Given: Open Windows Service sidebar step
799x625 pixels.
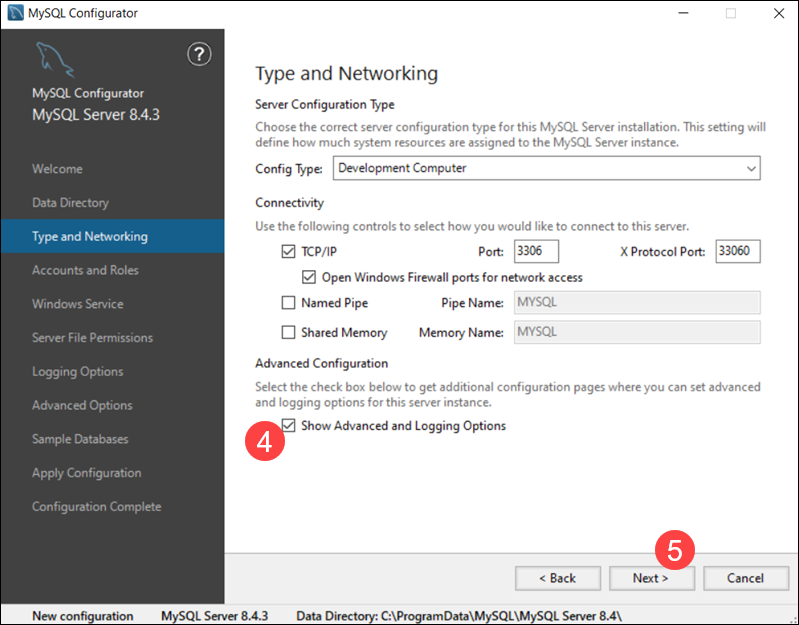Looking at the screenshot, I should pos(78,304).
